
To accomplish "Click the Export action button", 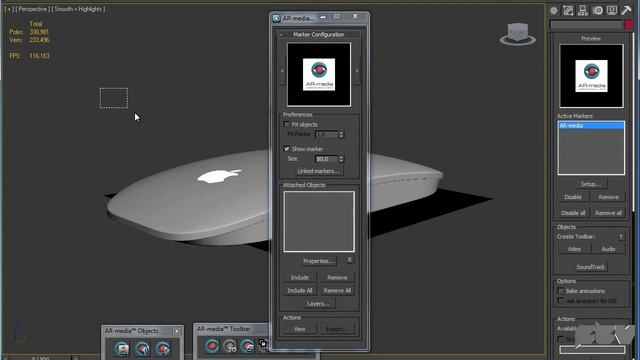I will [337, 329].
